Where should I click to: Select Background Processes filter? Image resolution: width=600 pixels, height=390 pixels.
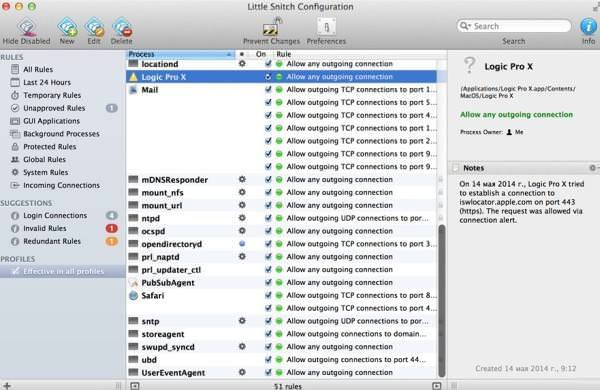pos(61,134)
